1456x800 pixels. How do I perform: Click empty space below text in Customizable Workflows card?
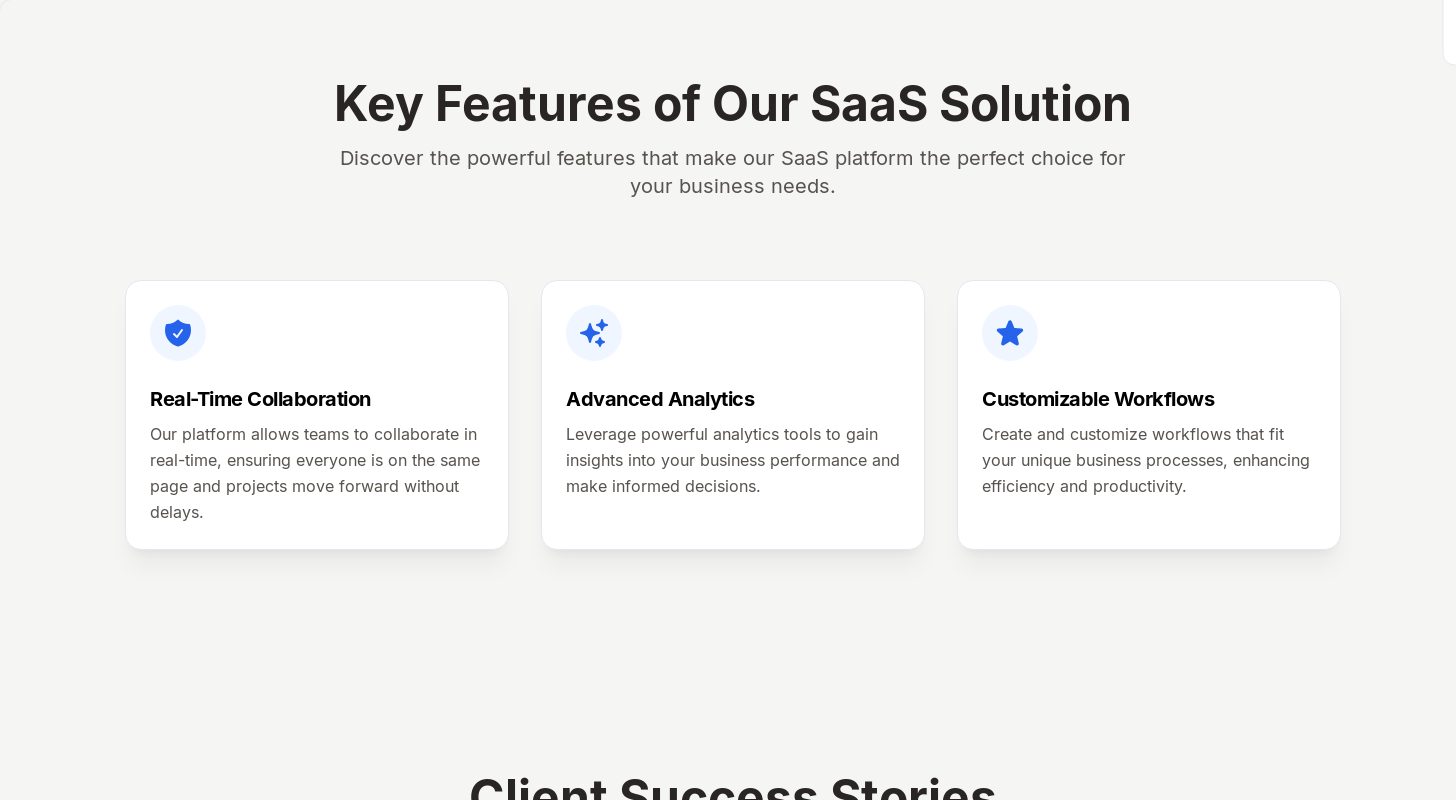[1148, 523]
